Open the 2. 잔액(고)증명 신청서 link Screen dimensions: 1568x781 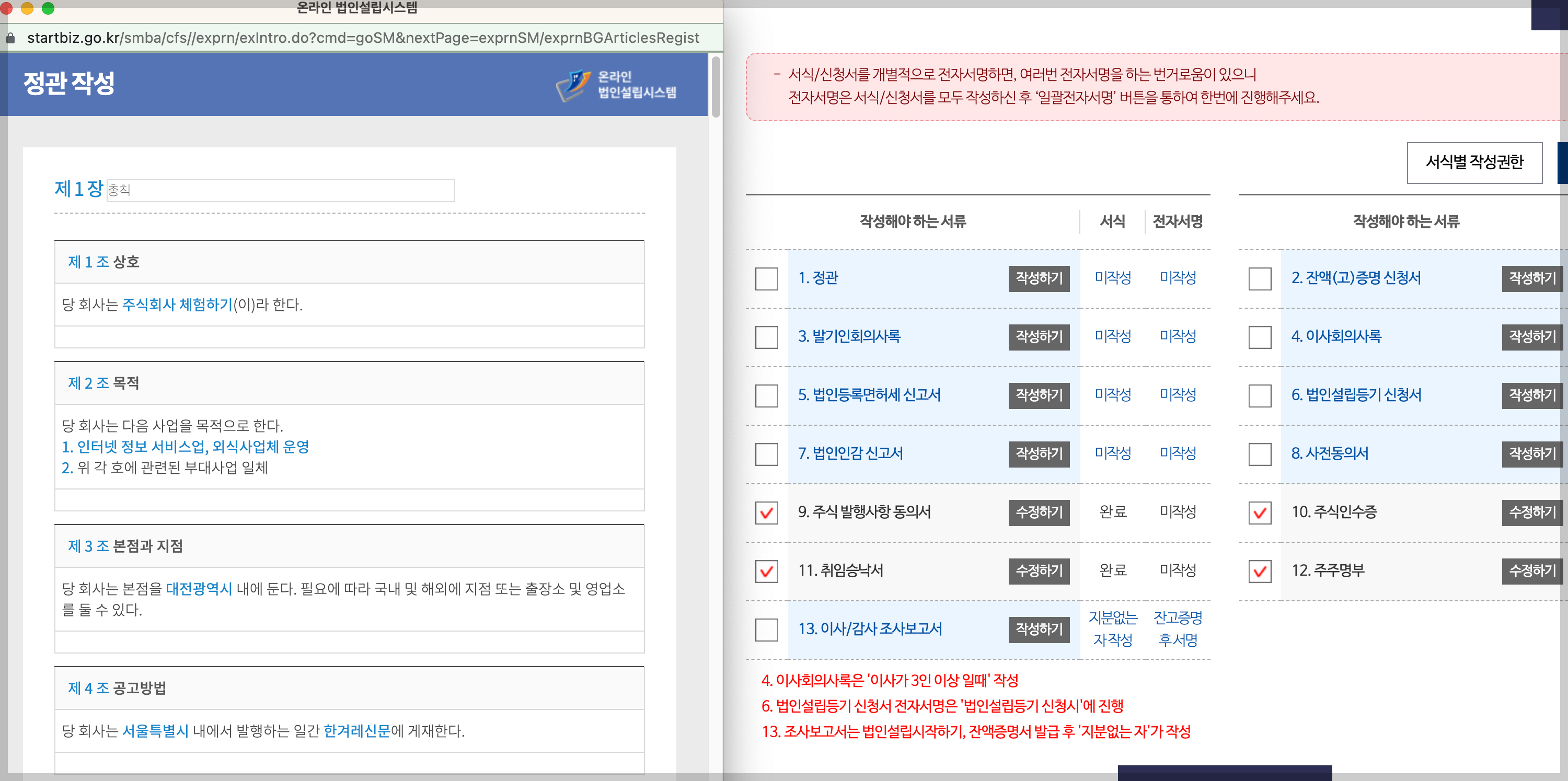tap(1356, 278)
